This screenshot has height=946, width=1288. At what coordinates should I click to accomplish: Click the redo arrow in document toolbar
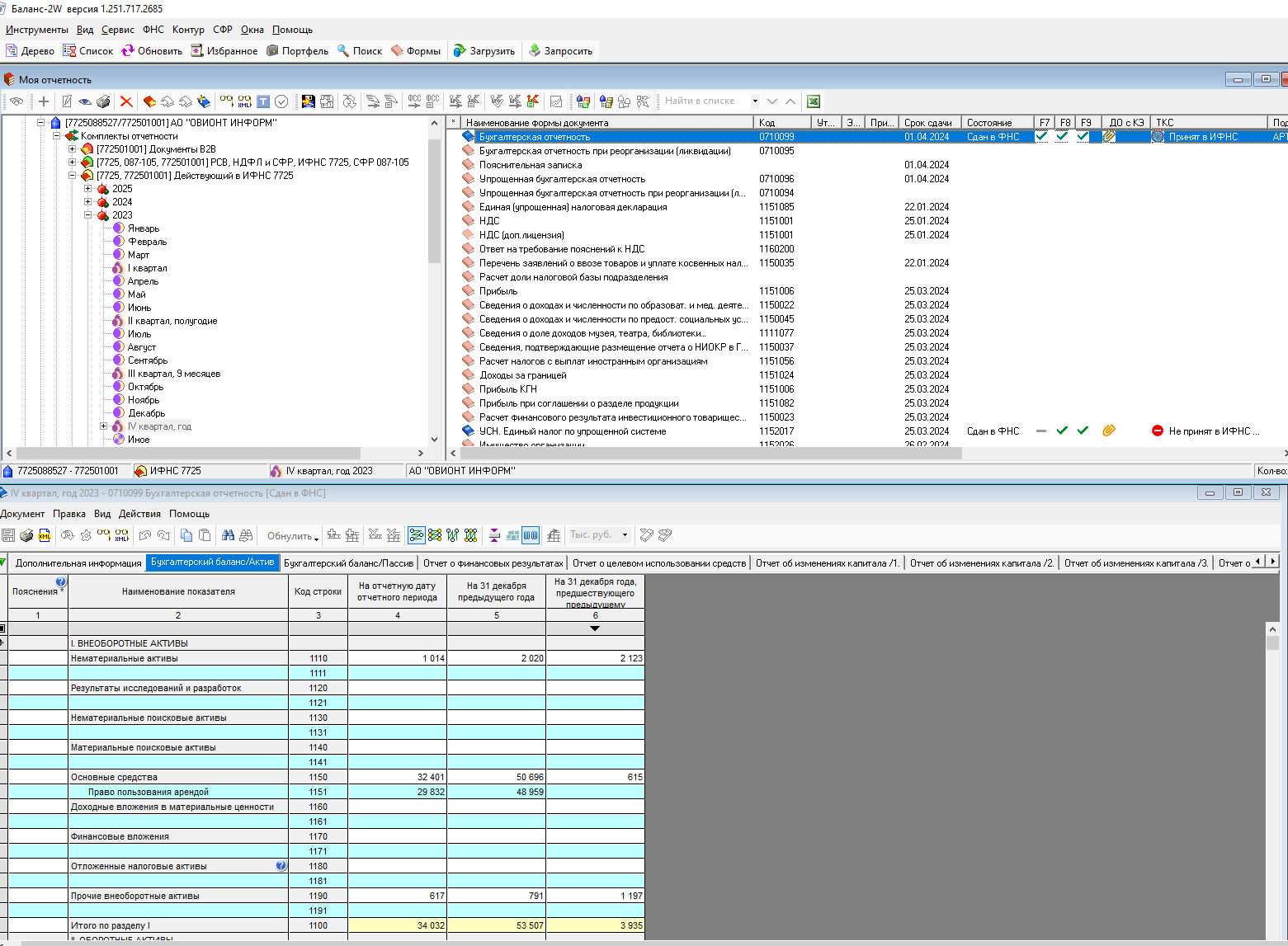(163, 535)
